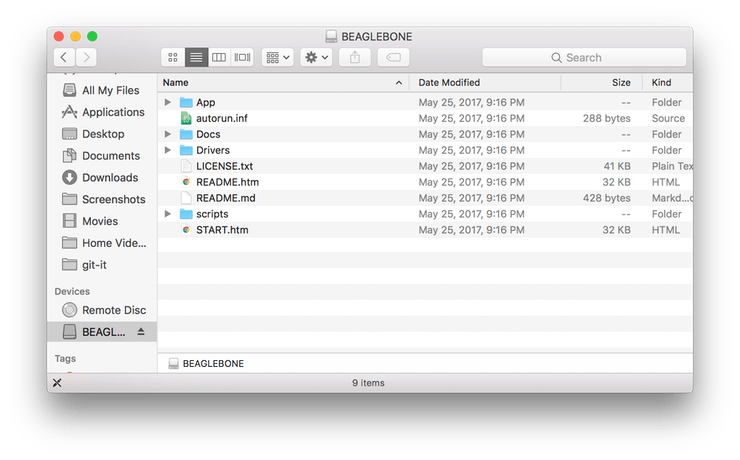The height and width of the screenshot is (460, 740).
Task: Click the Remote Disc icon
Action: [69, 310]
